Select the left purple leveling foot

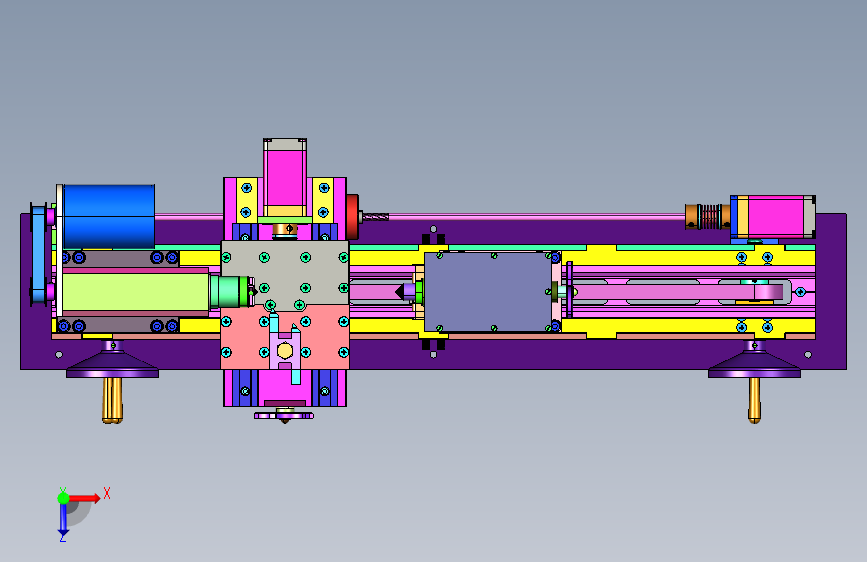112,361
